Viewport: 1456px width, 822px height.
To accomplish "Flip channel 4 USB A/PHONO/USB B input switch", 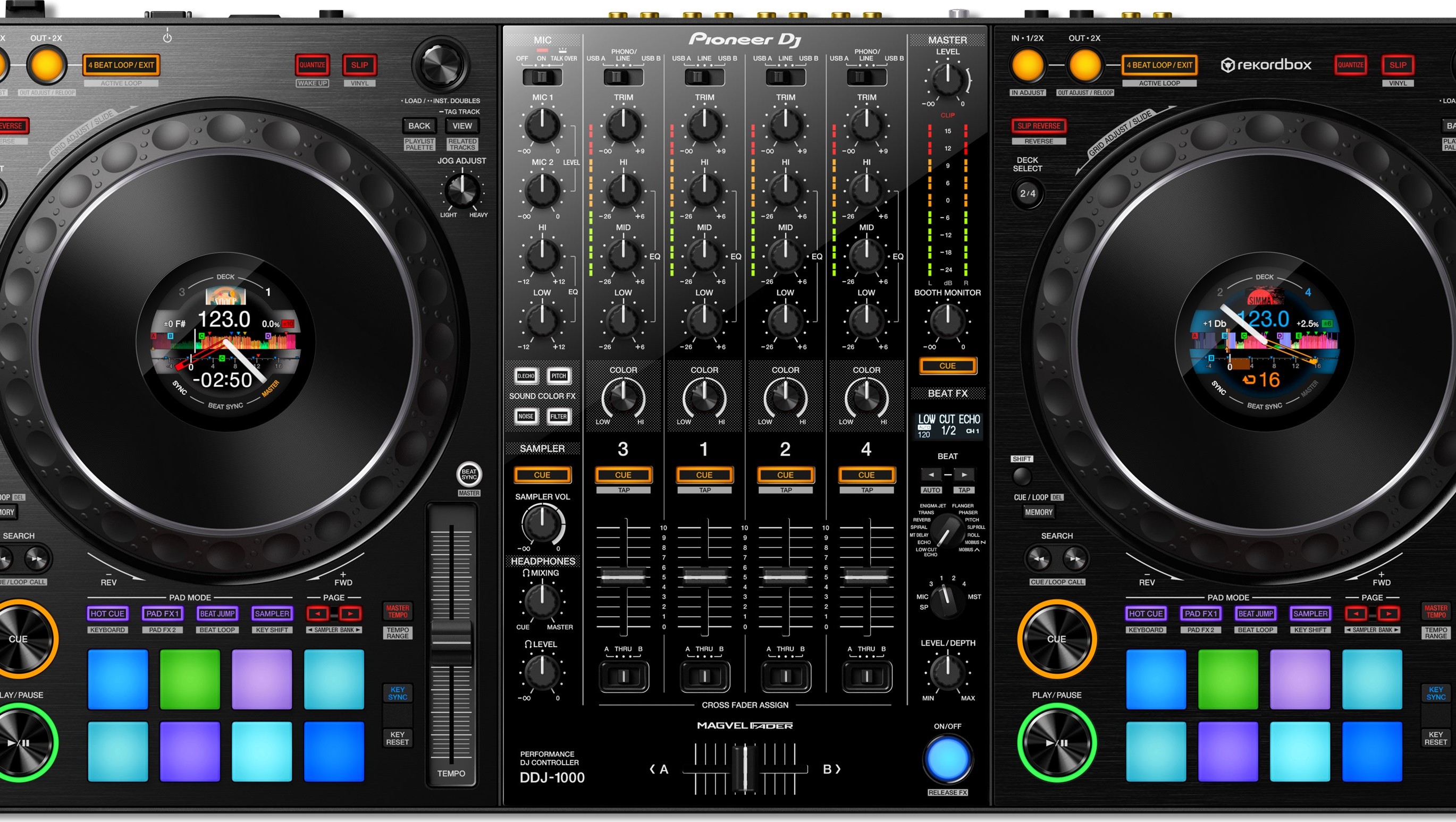I will [x=866, y=77].
